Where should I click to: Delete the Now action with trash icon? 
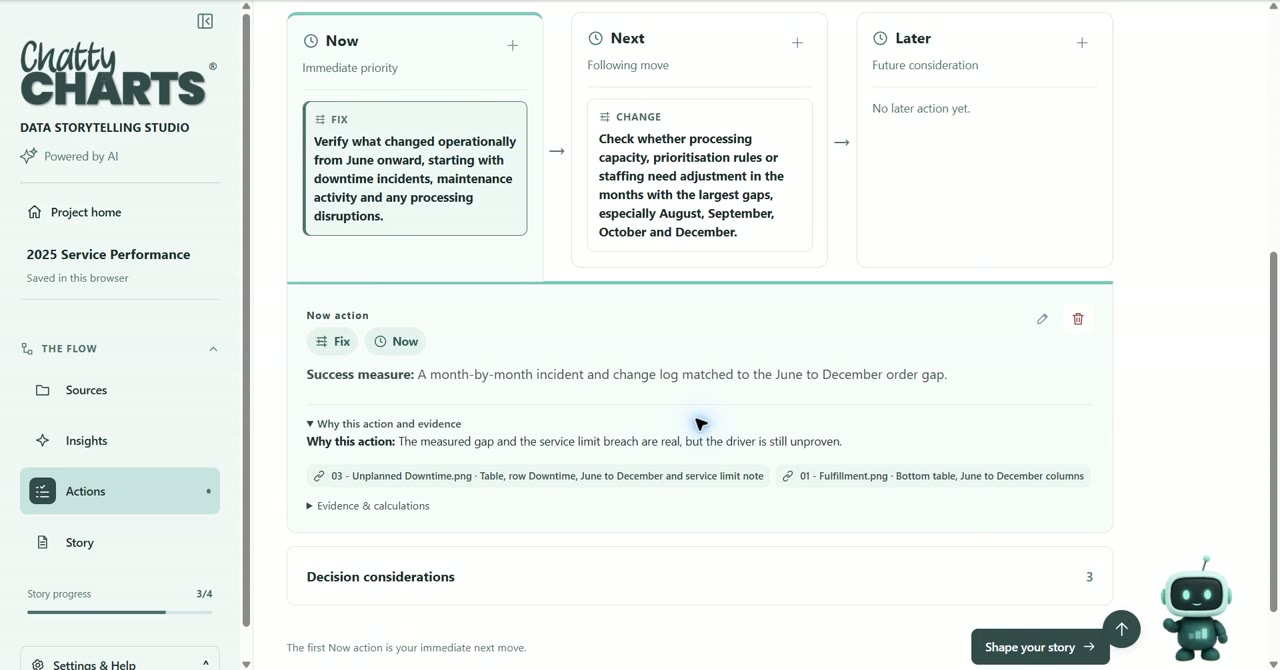[1078, 319]
